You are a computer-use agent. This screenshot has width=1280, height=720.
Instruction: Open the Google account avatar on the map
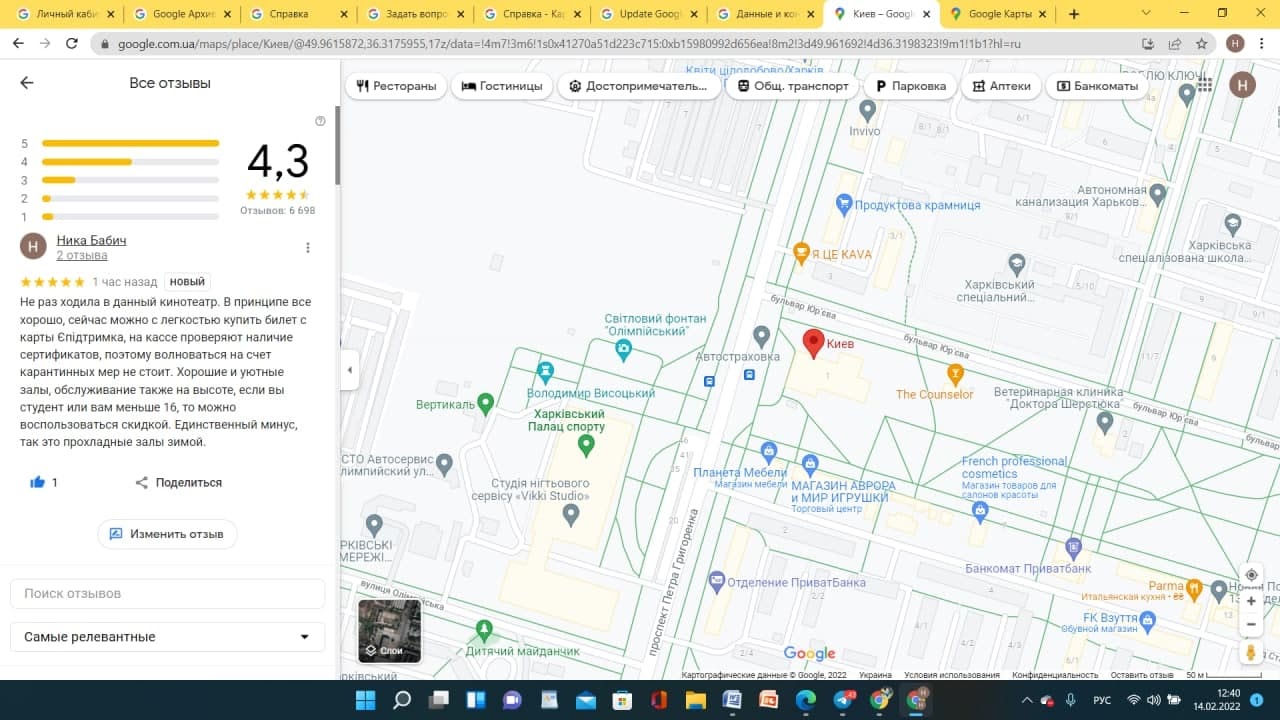point(1243,86)
